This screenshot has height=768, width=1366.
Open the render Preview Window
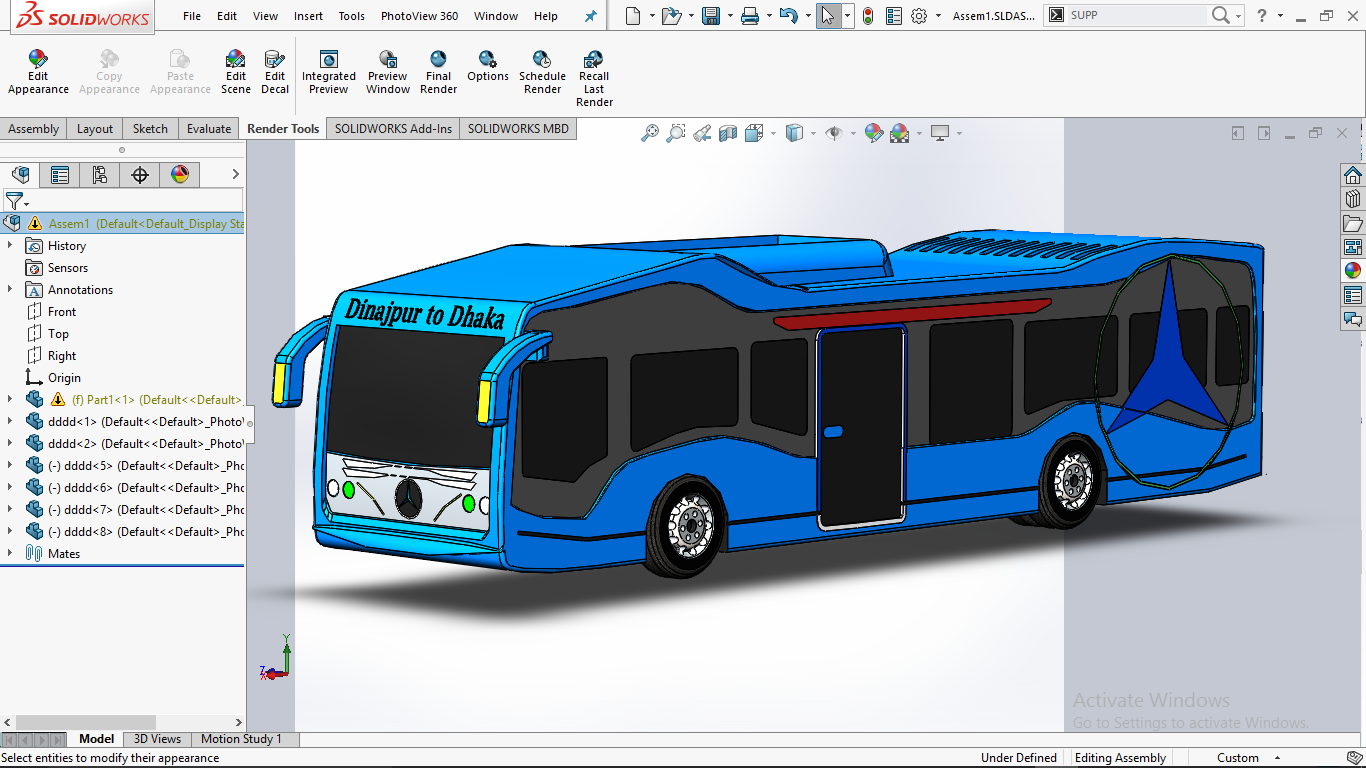[388, 72]
